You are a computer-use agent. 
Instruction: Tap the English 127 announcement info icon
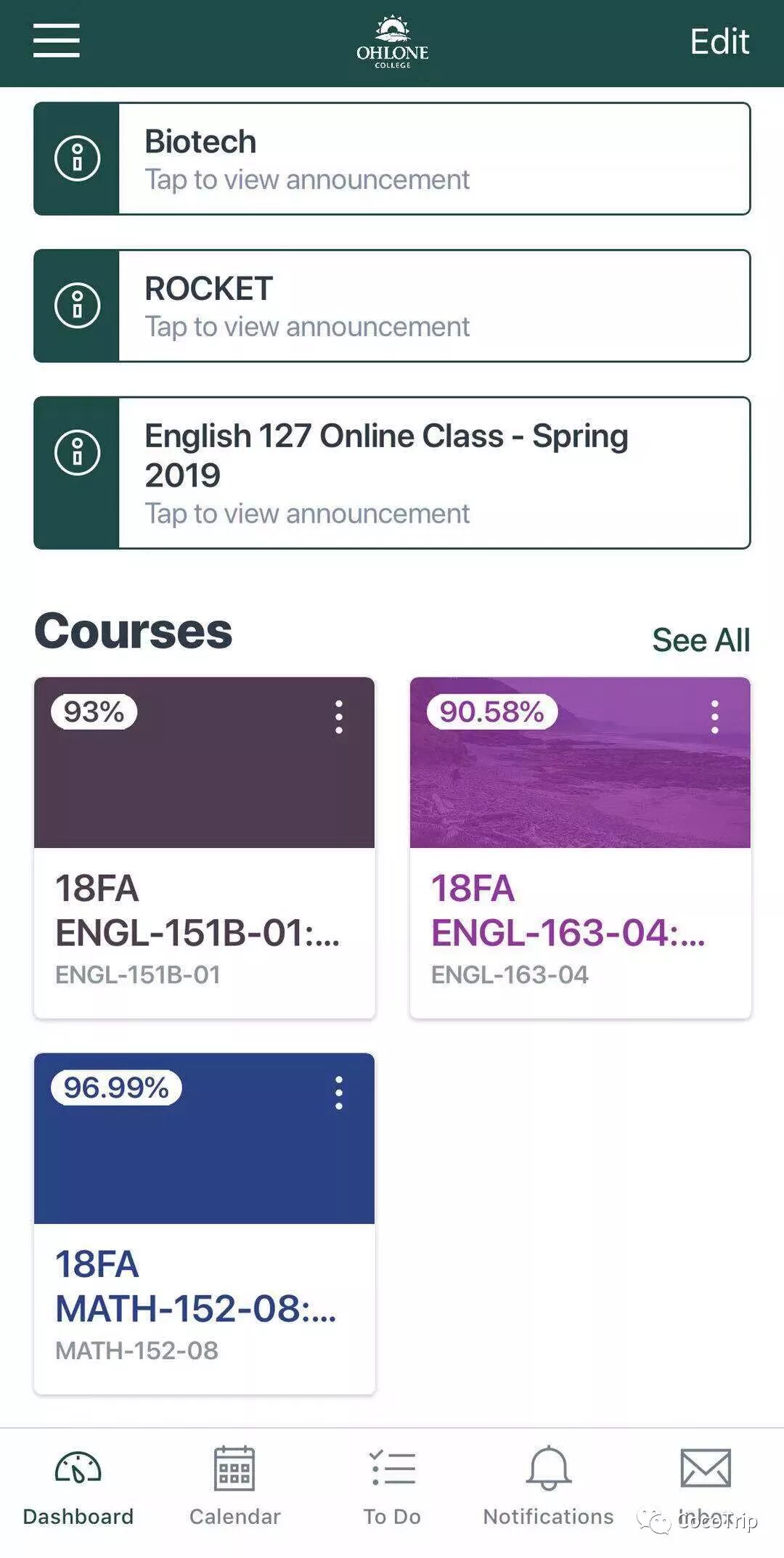tap(77, 452)
